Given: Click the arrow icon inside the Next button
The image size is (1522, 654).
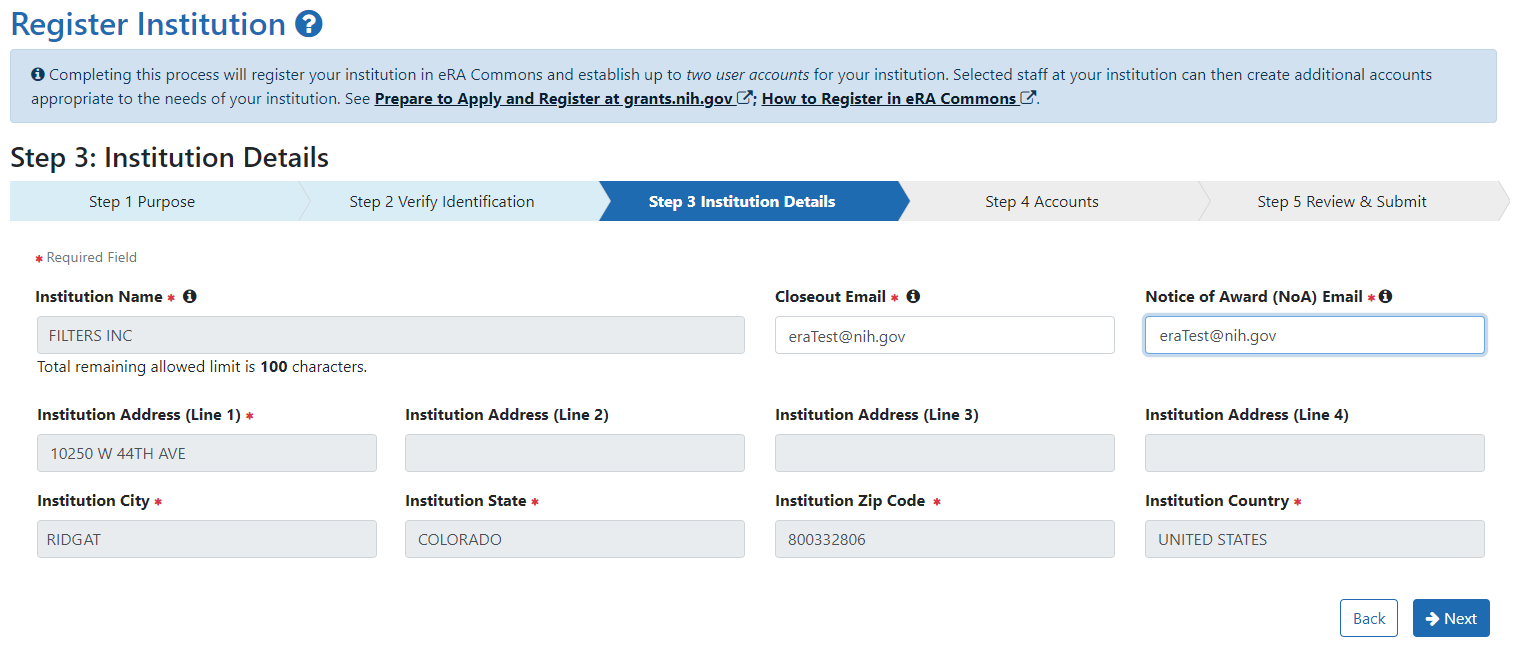Looking at the screenshot, I should click(1433, 617).
